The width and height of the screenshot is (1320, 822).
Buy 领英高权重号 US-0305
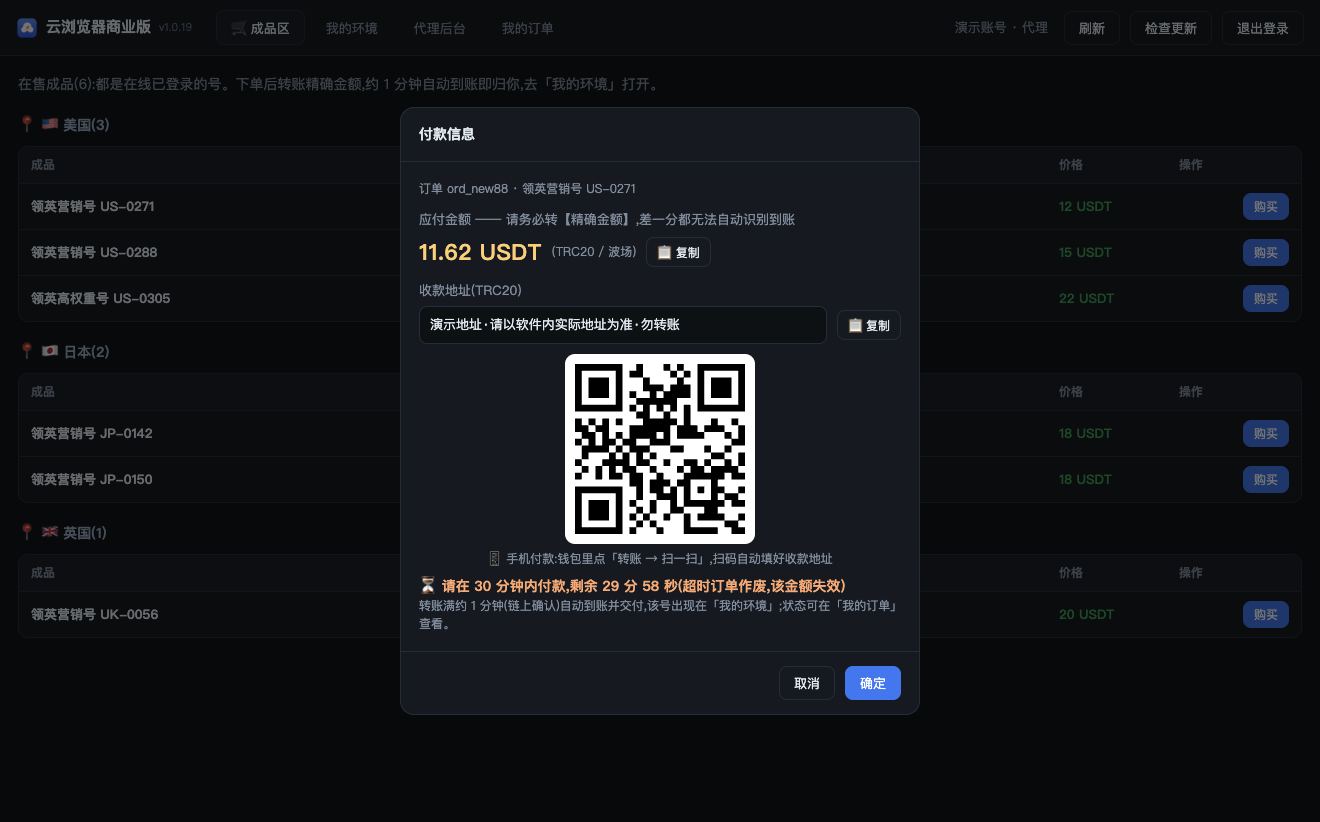tap(1266, 298)
